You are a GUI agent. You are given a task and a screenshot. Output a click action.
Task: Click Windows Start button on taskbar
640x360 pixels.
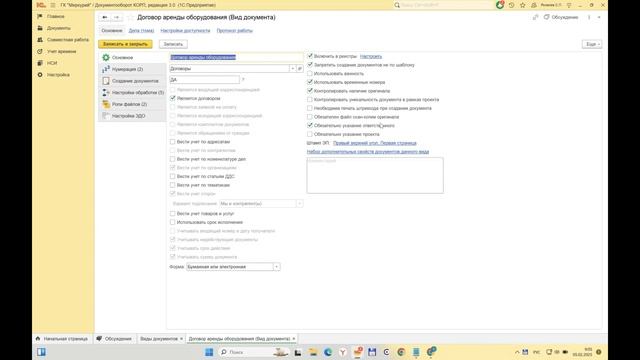click(x=209, y=352)
